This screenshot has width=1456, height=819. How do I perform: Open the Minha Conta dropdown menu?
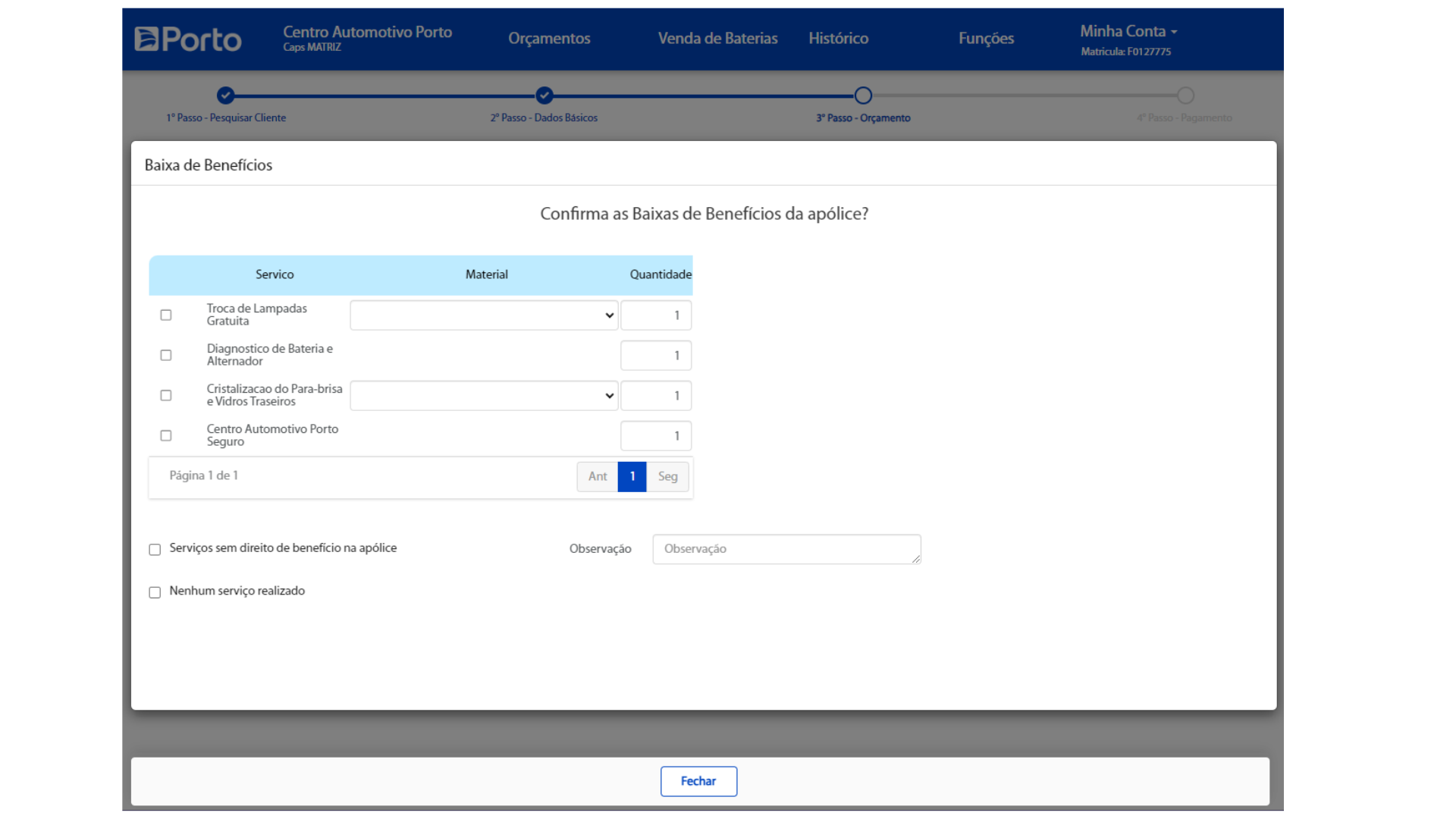click(1128, 31)
